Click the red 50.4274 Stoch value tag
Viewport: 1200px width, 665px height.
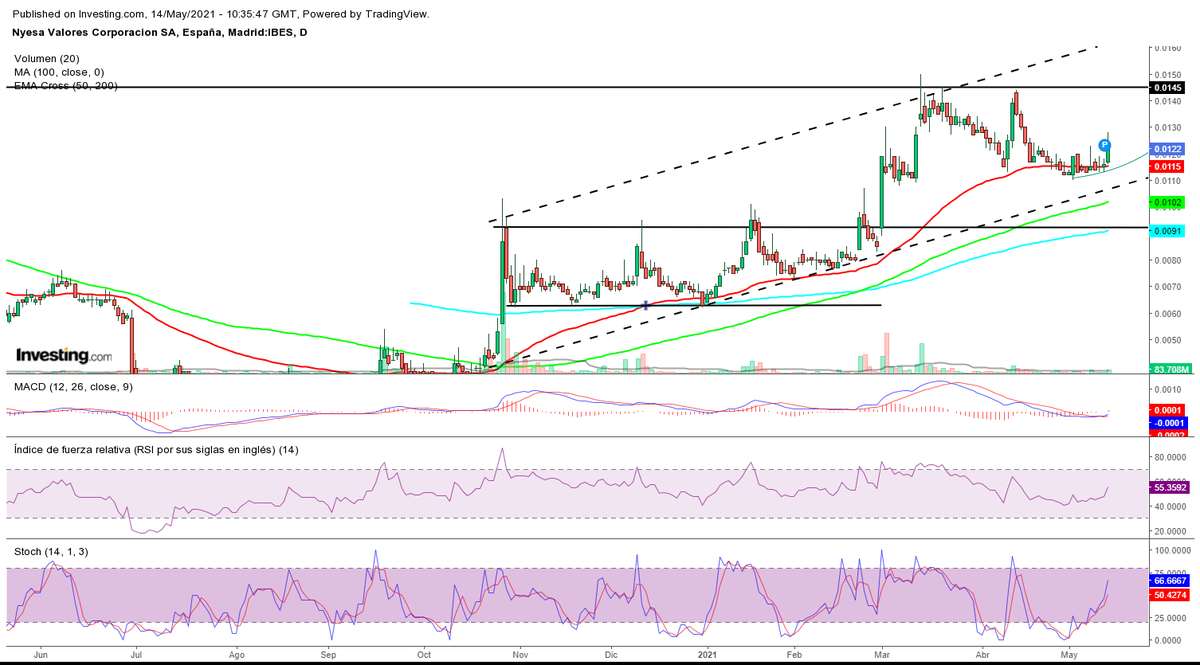[1168, 594]
